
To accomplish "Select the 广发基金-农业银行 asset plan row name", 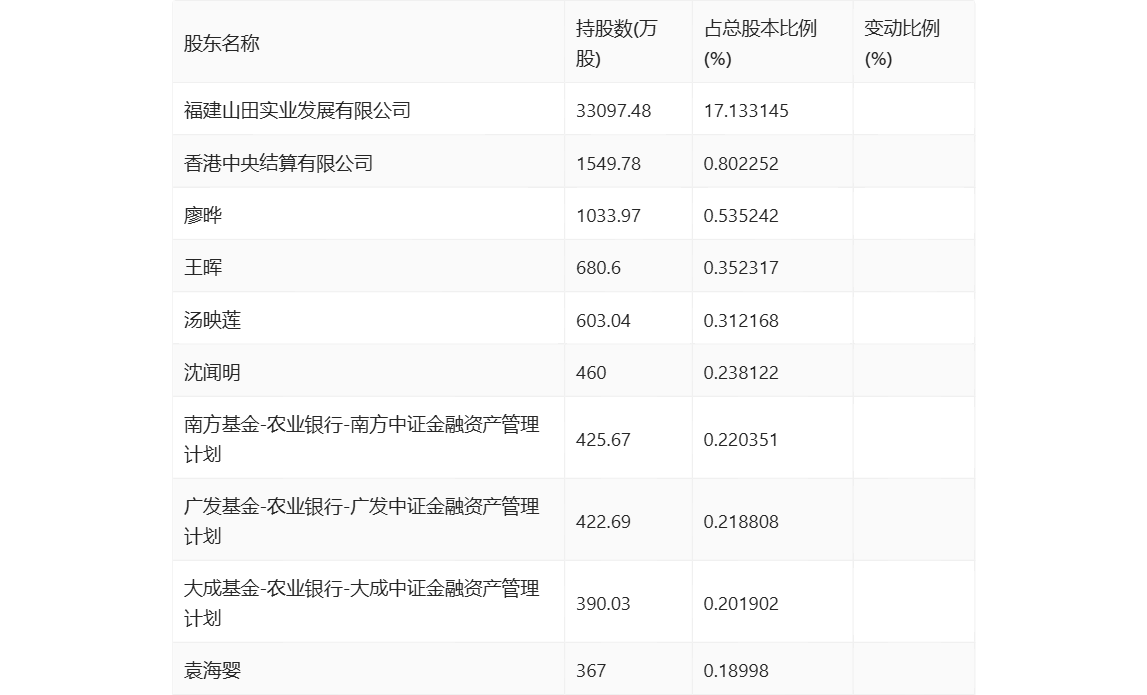I will 361,522.
